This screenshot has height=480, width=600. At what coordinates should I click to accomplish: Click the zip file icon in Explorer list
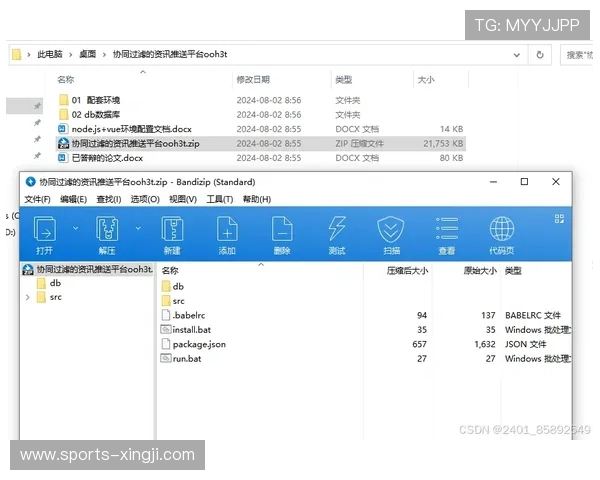pyautogui.click(x=63, y=144)
